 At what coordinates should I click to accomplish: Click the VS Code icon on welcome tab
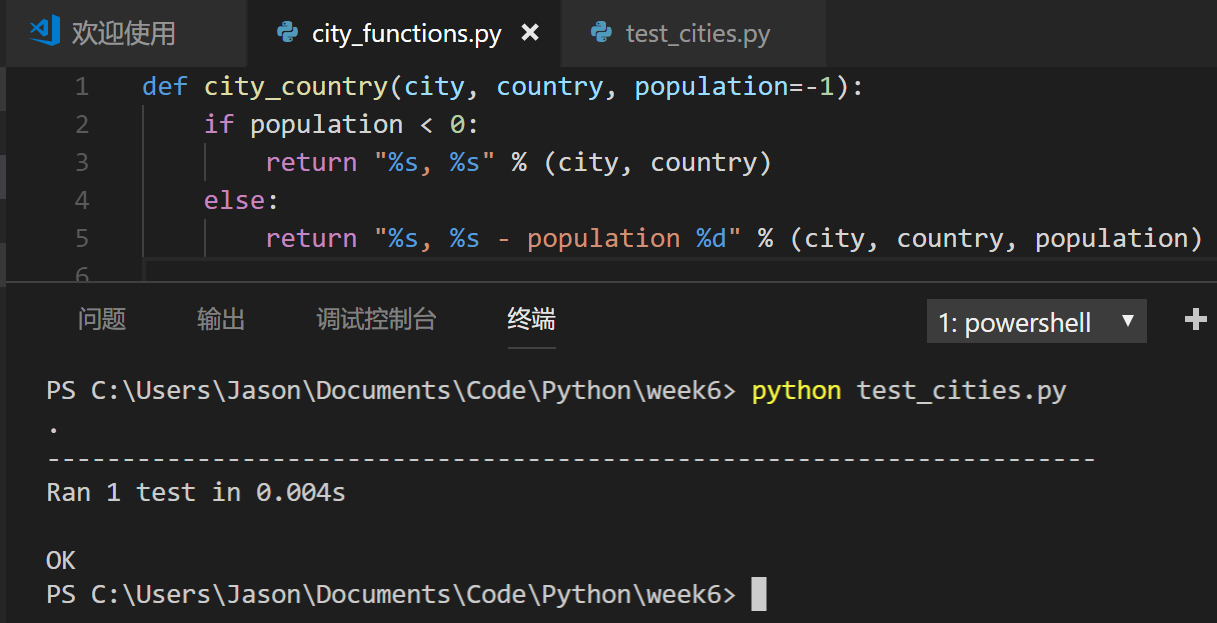pos(45,32)
